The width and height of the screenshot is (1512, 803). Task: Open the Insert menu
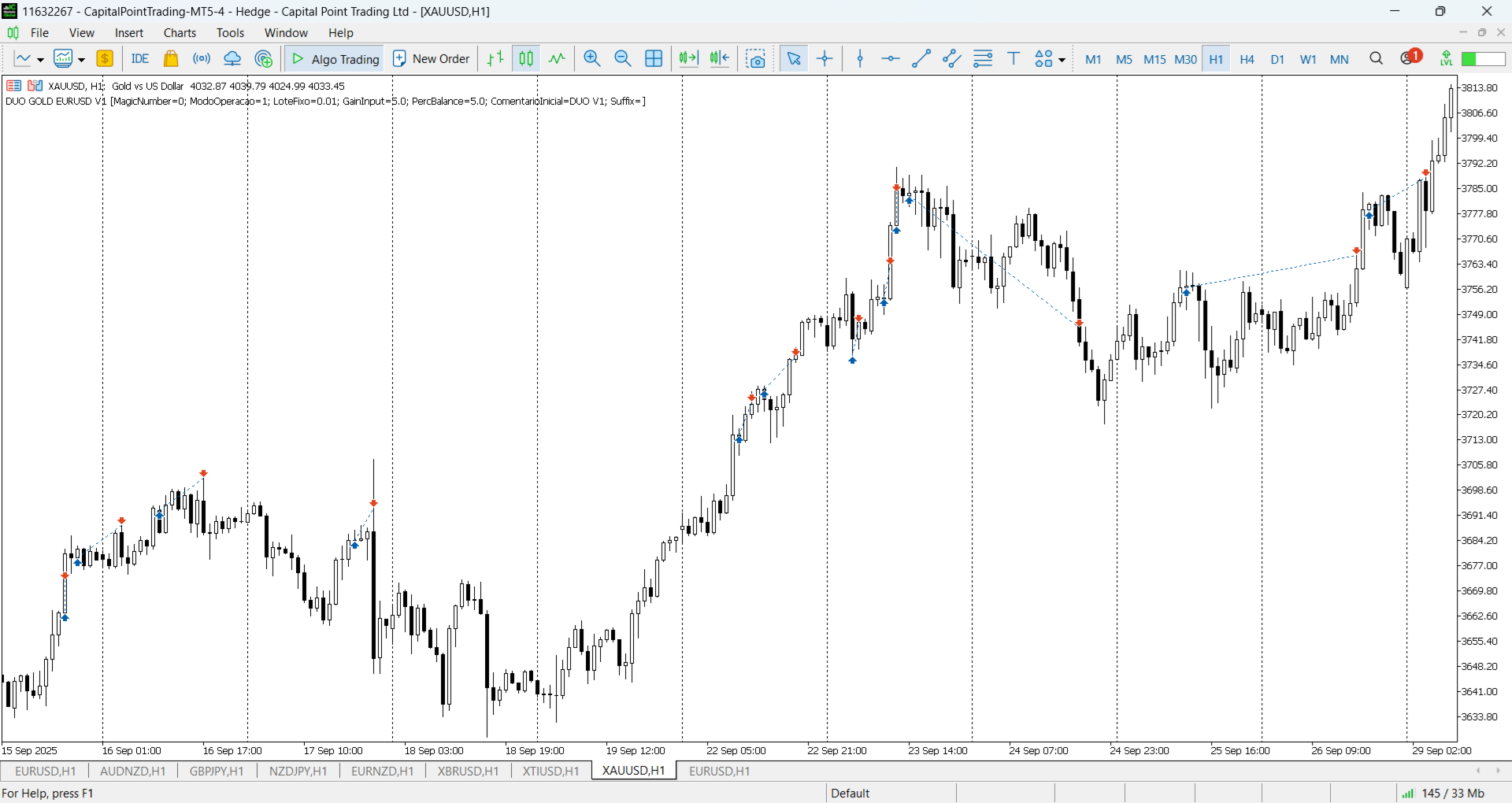pyautogui.click(x=129, y=33)
